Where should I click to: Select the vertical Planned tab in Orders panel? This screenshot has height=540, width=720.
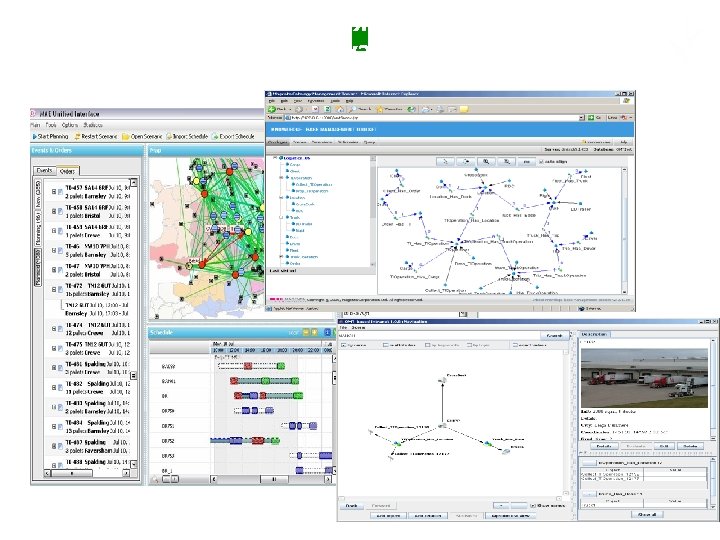point(38,268)
